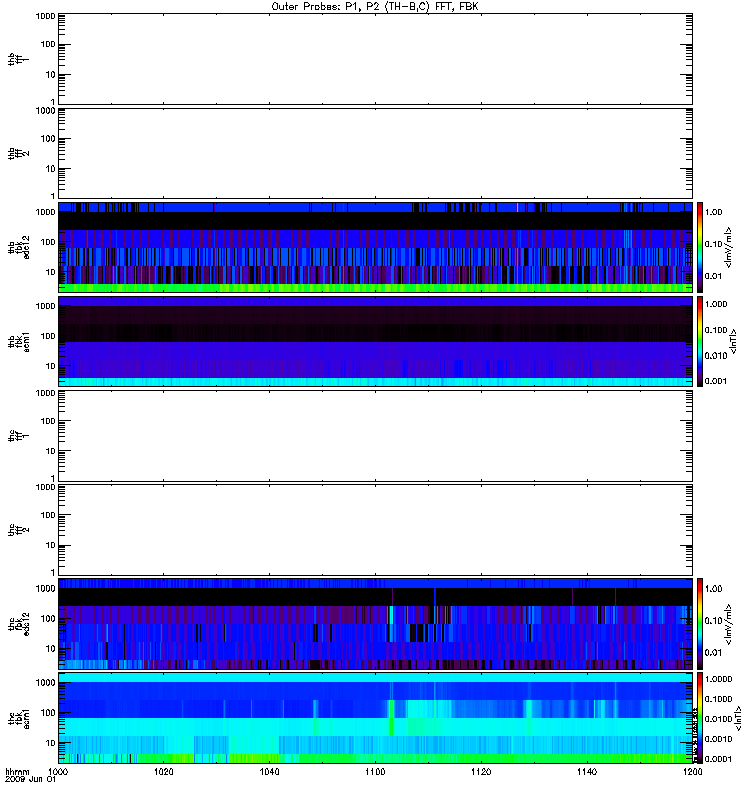Click the thc edc12 mV/m color bar
750x800 pixels.
701,623
